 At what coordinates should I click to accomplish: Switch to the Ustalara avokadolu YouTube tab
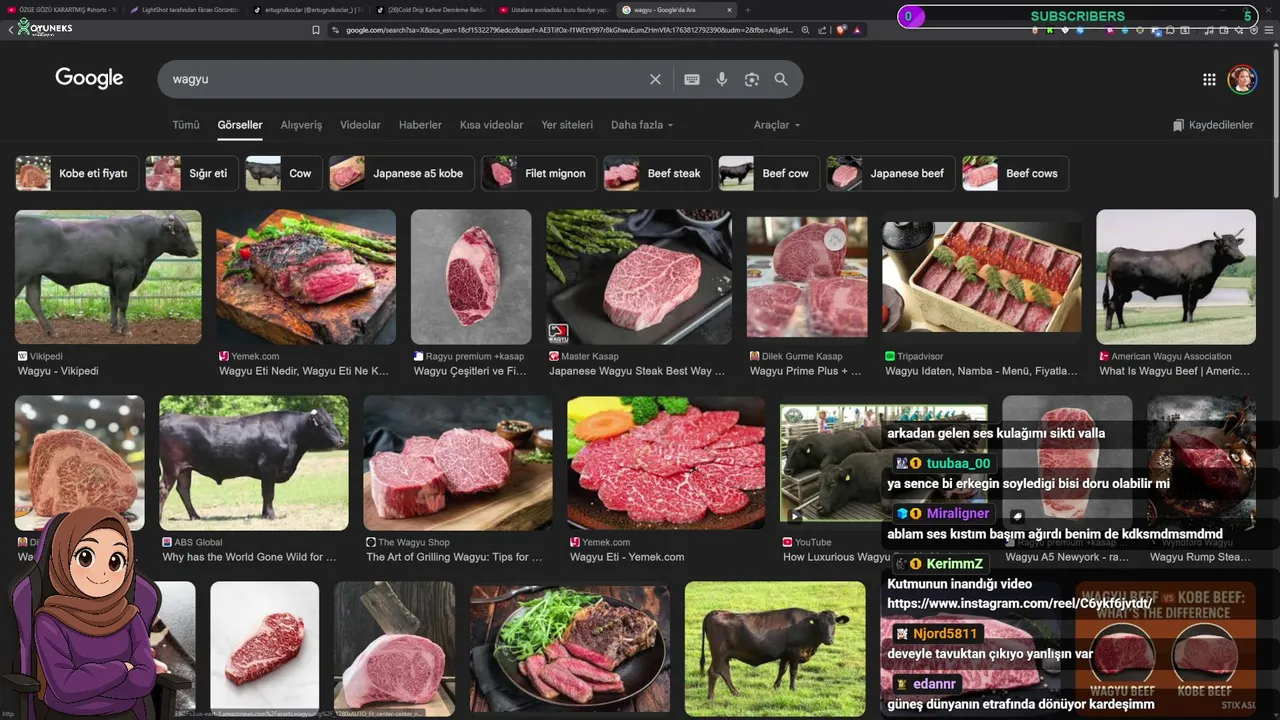552,10
